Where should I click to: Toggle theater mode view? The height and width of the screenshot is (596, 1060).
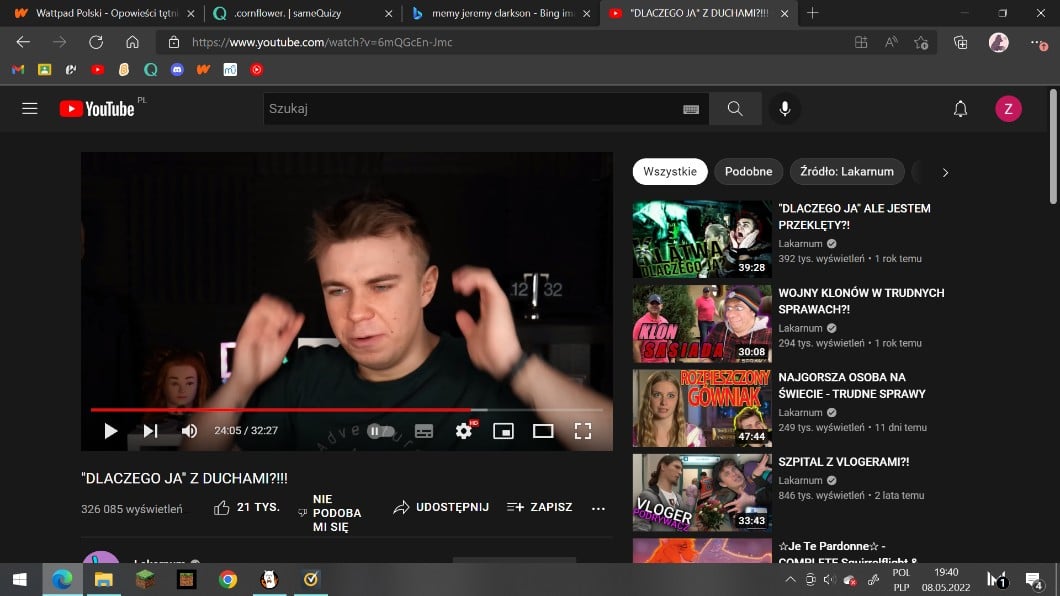[x=543, y=431]
